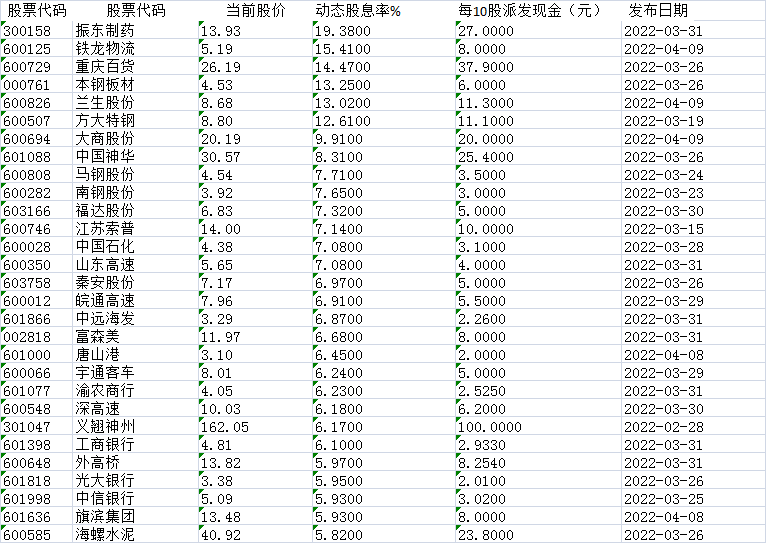Select date 2022-03-19
Image resolution: width=766 pixels, height=543 pixels.
663,121
